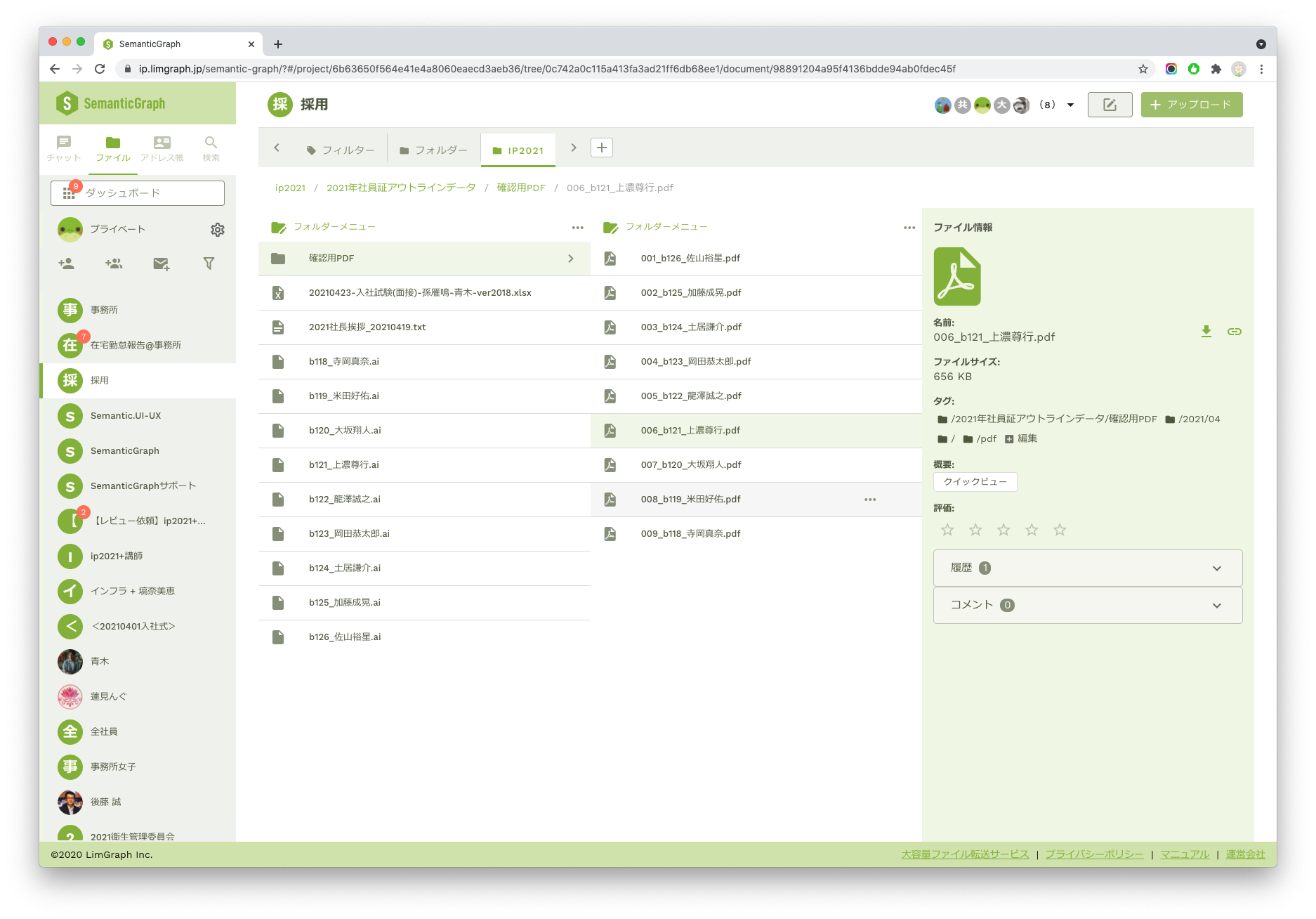Select file 2021社長挨拶_20210419.txt
Screen dimensions: 1316x919
click(424, 327)
